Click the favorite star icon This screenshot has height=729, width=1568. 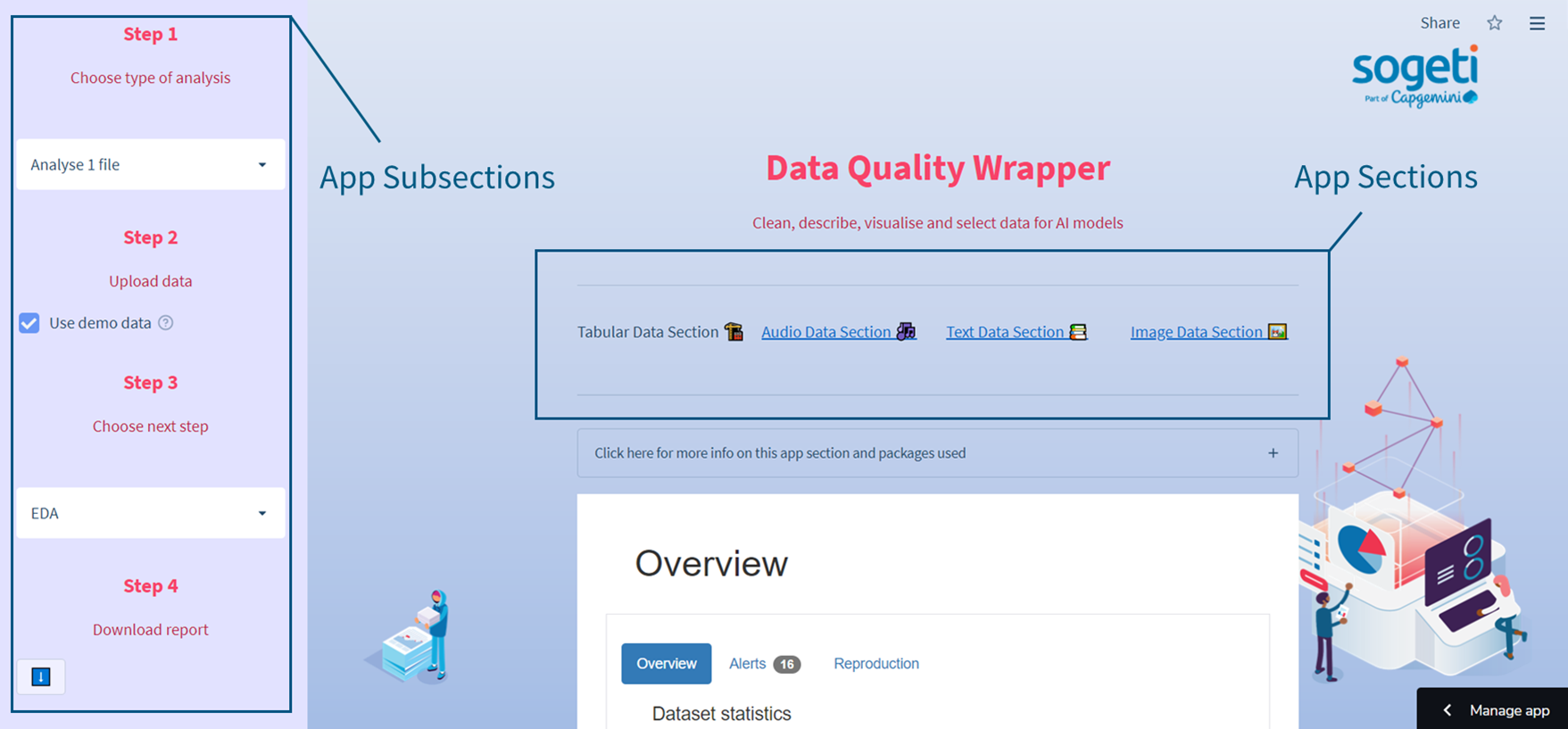point(1494,23)
